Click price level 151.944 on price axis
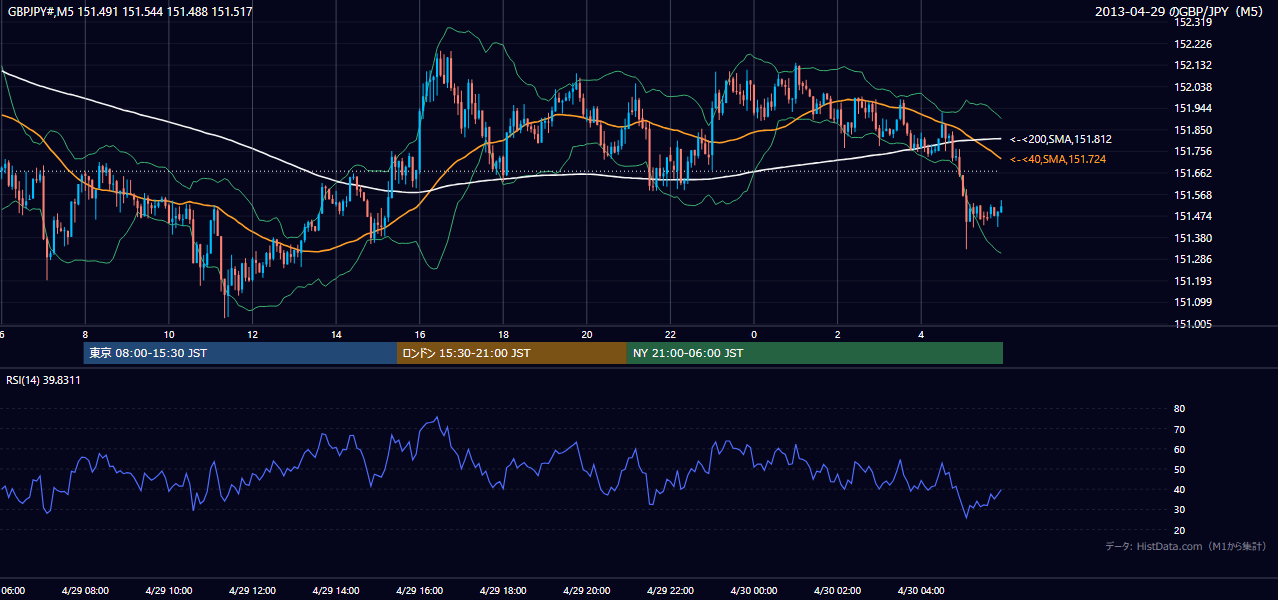 pyautogui.click(x=1193, y=108)
